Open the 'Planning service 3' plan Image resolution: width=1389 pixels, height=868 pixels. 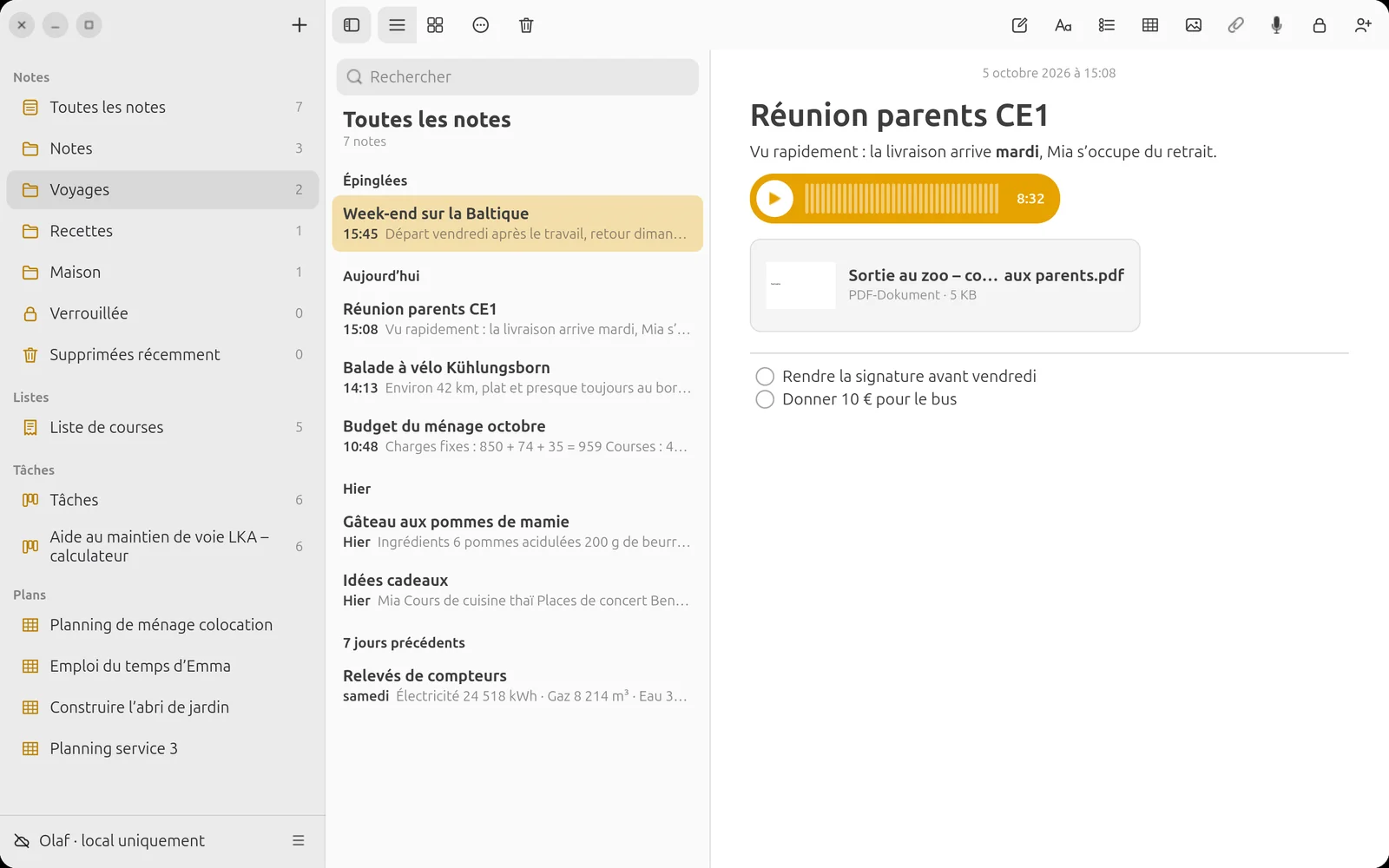point(163,749)
